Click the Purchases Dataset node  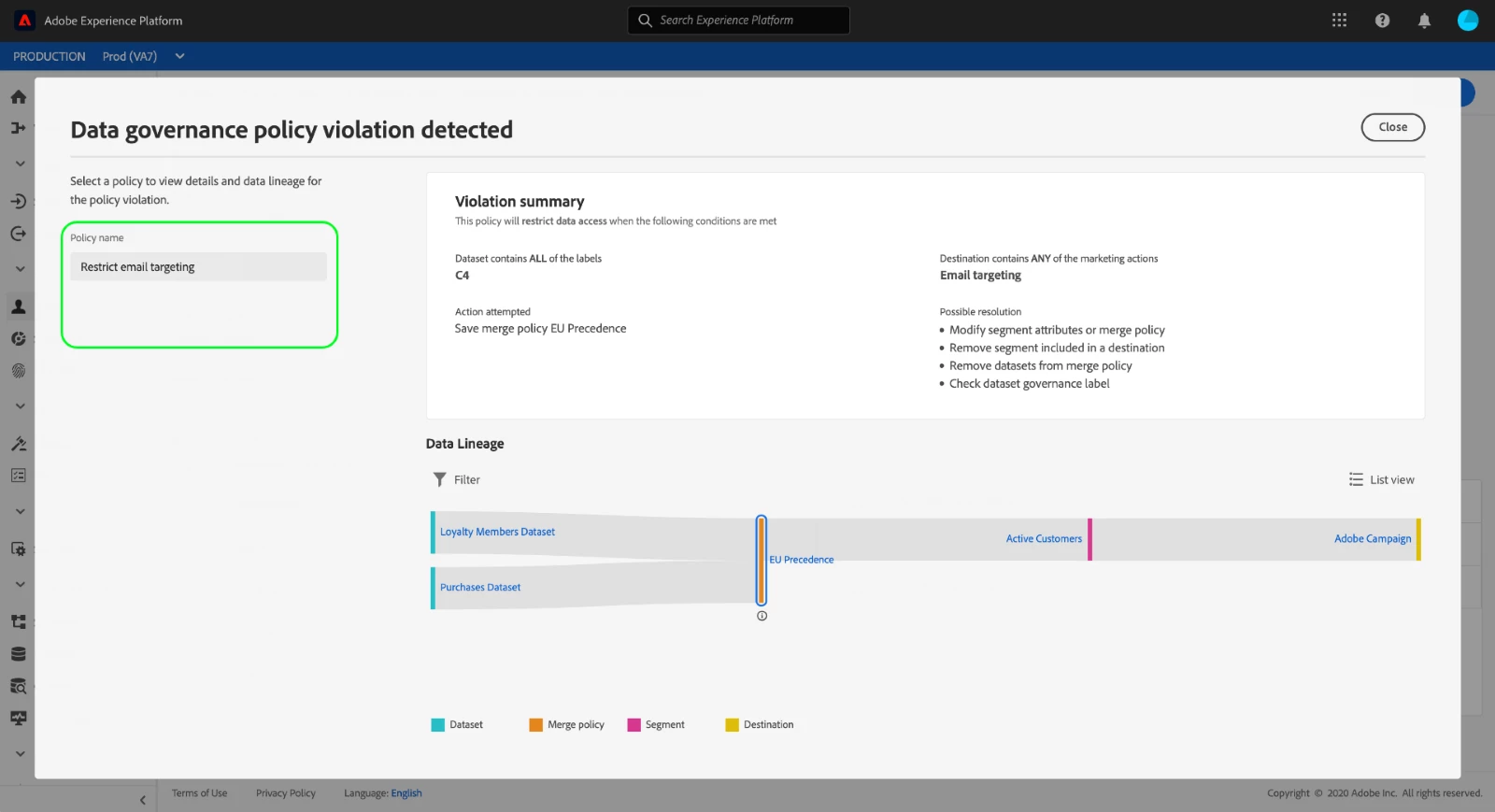480,587
